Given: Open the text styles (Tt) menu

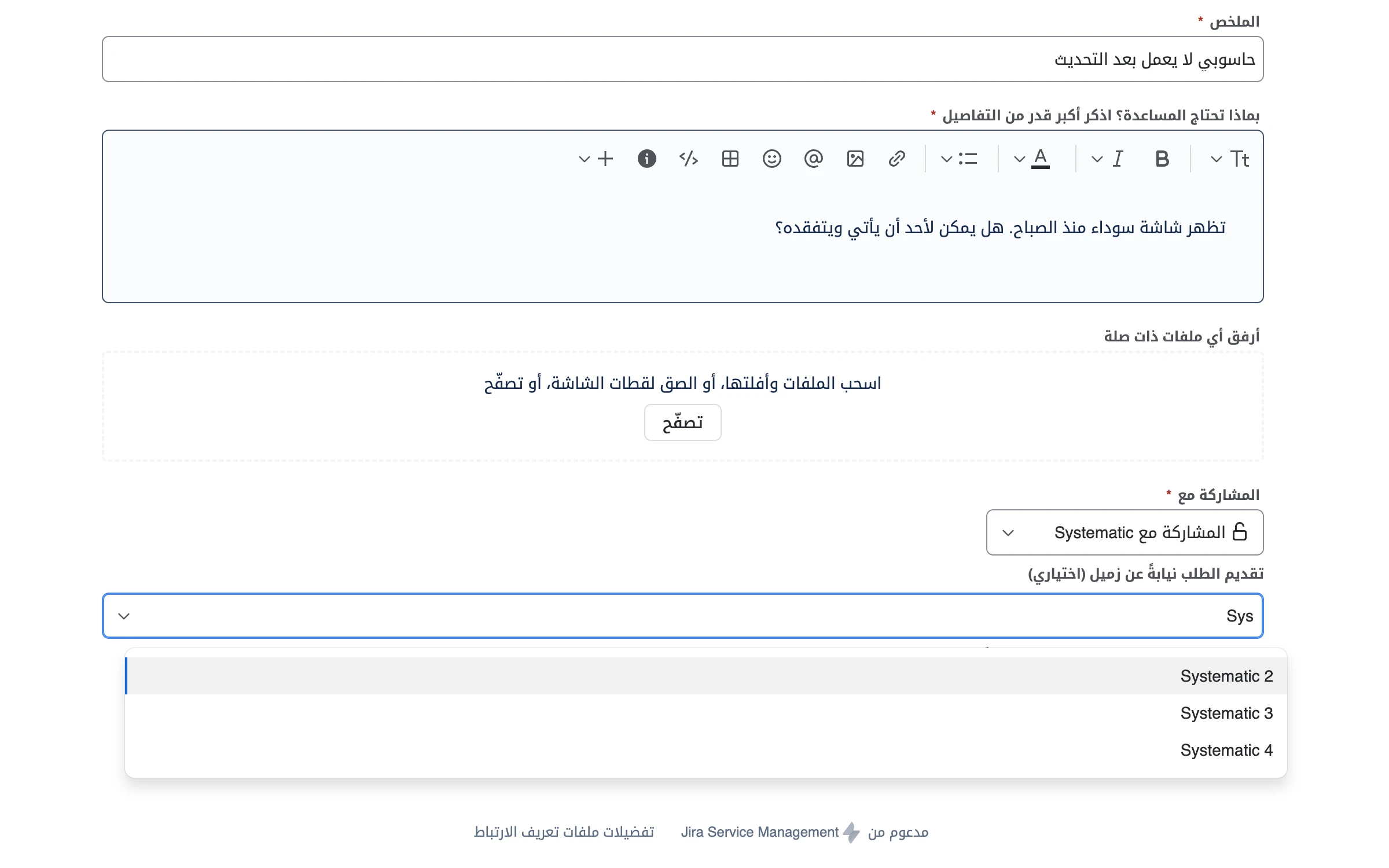Looking at the screenshot, I should point(1239,159).
